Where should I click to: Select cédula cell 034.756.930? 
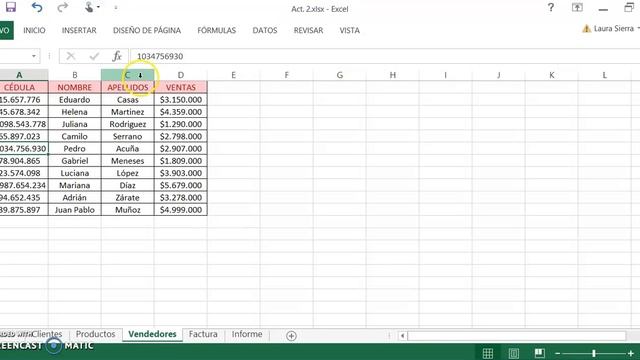point(24,149)
